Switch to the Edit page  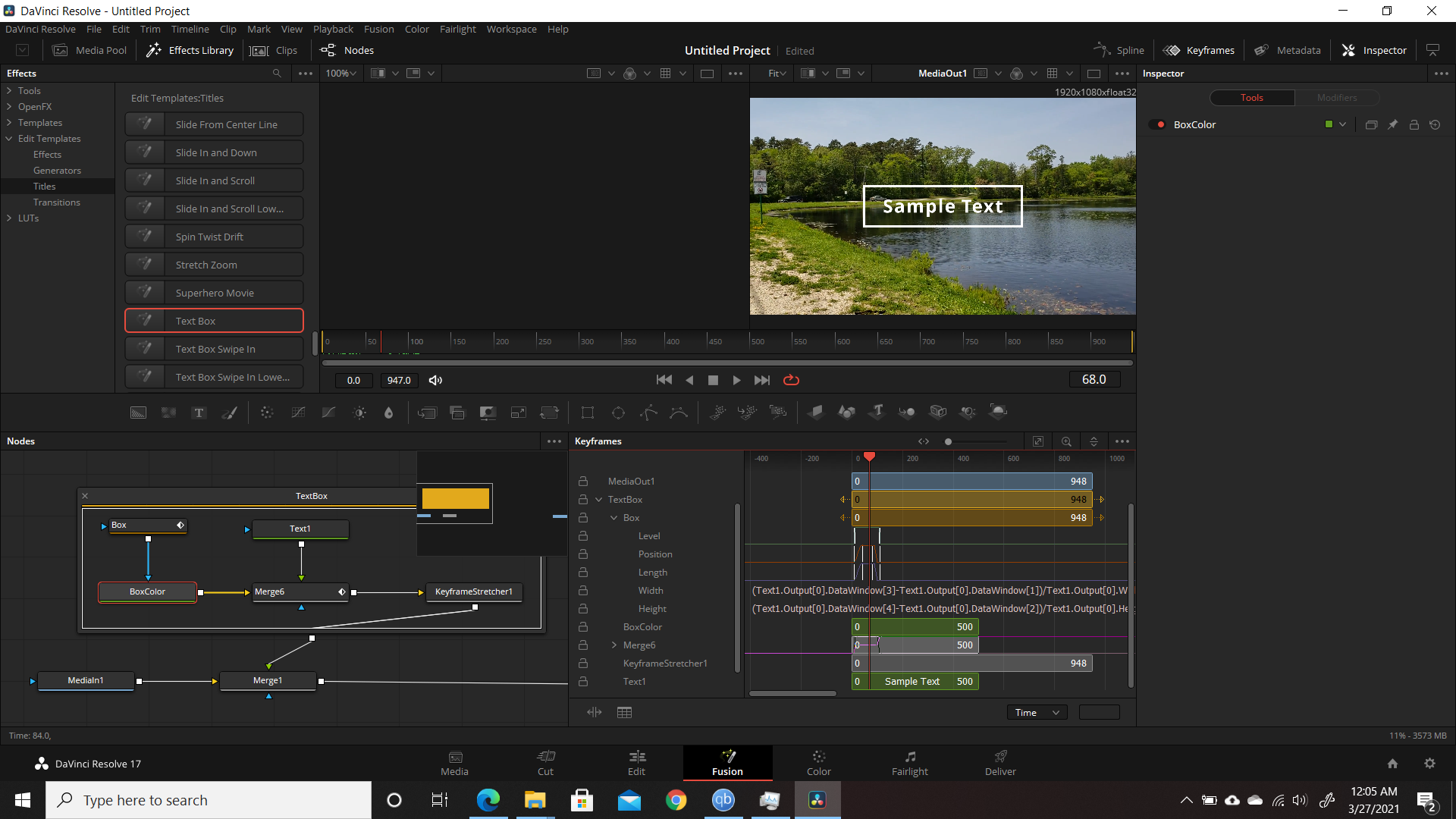point(636,763)
